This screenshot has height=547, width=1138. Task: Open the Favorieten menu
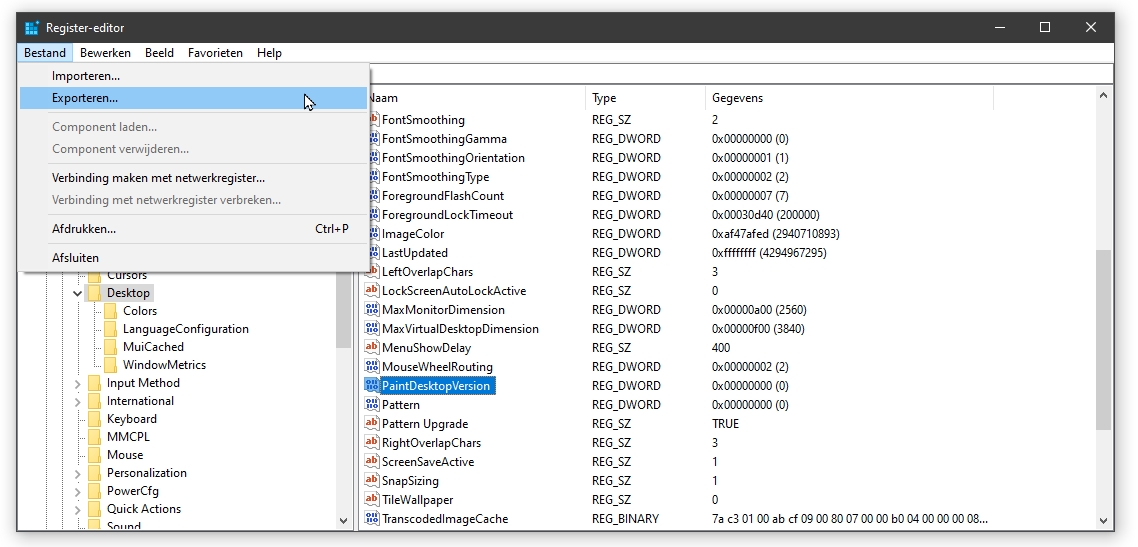click(215, 53)
